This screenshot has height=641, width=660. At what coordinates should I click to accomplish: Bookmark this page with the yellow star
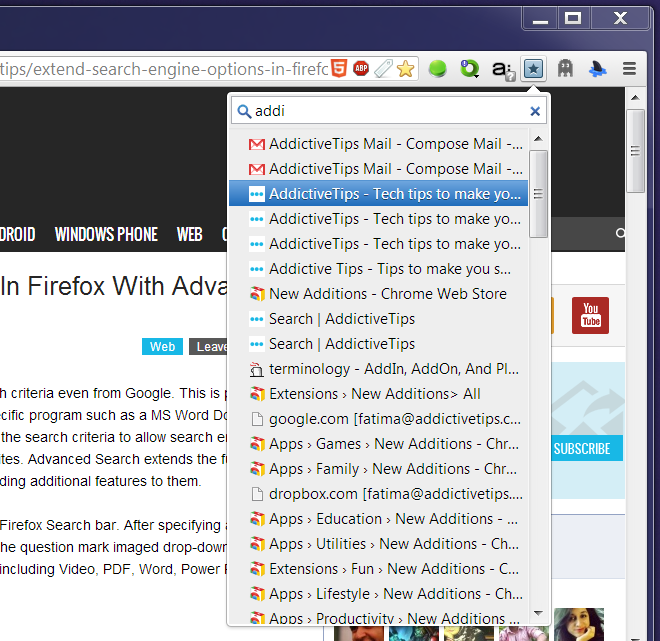[x=405, y=69]
